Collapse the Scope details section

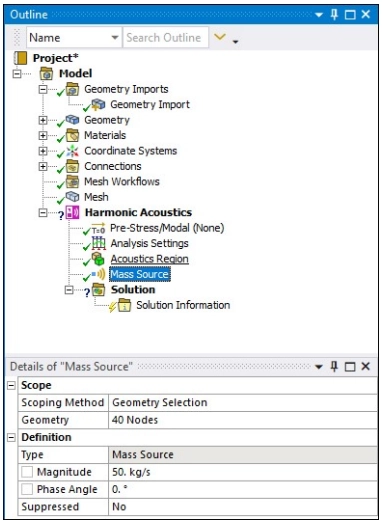tap(11, 385)
